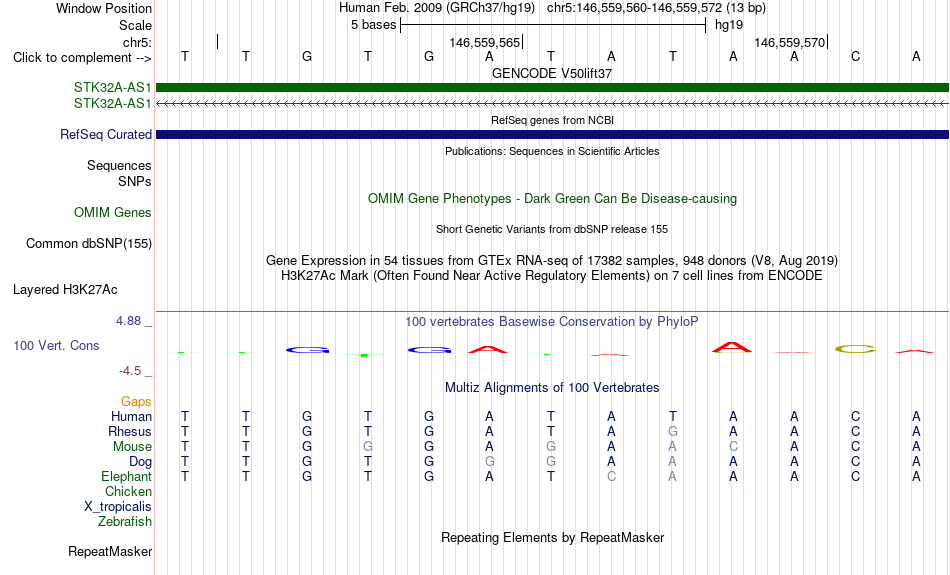The width and height of the screenshot is (950, 575).
Task: Click the faded C in the Mouse row
Action: click(733, 447)
